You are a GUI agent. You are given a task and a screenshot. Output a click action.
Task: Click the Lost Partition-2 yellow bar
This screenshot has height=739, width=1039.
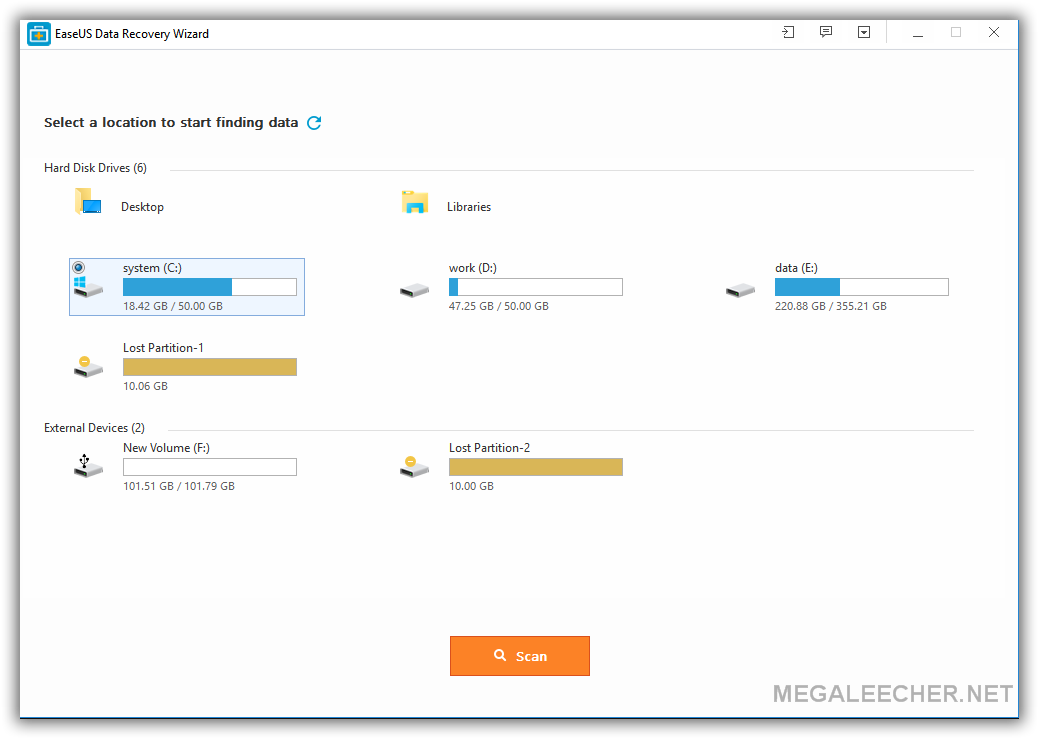coord(535,467)
